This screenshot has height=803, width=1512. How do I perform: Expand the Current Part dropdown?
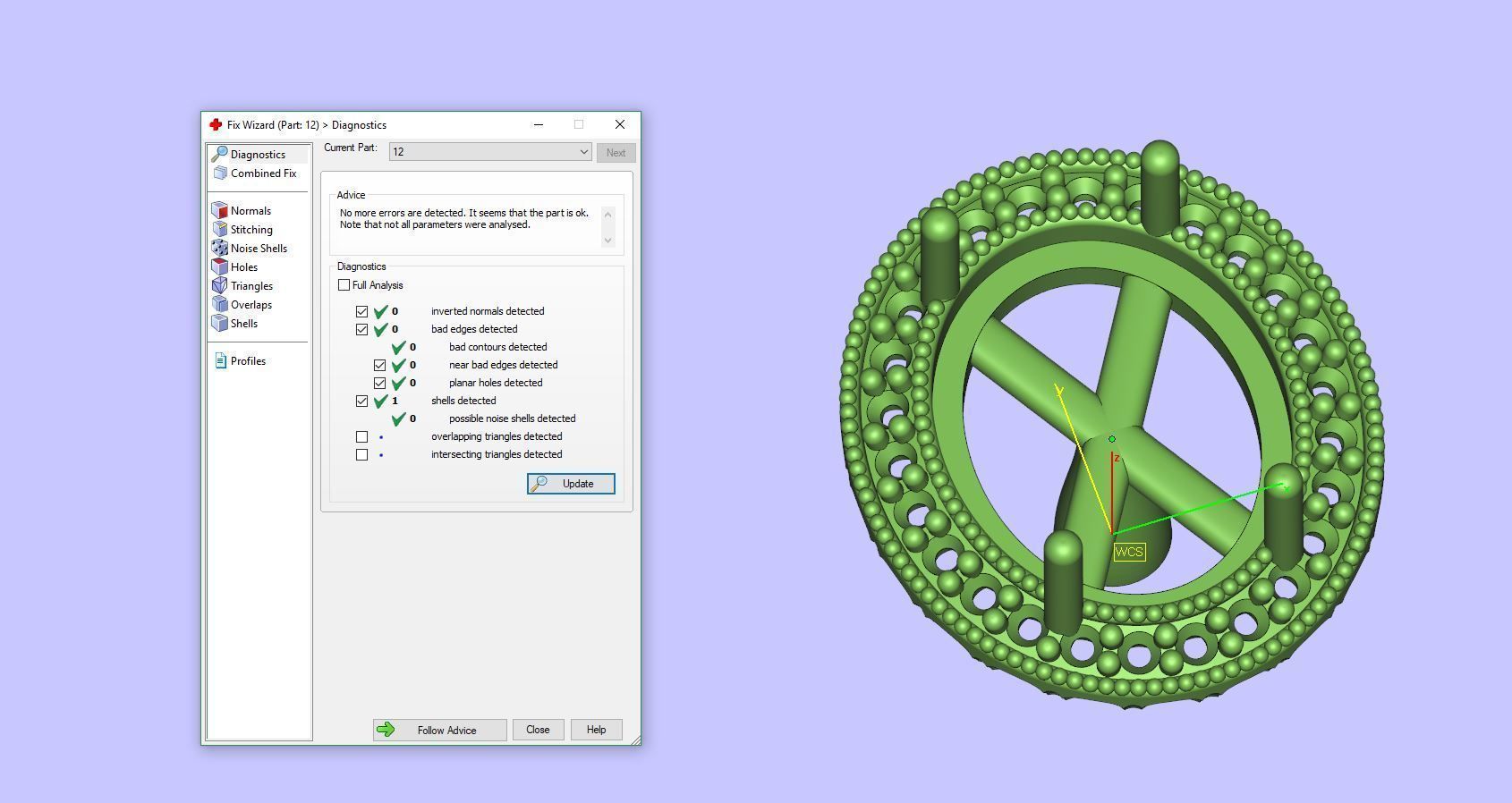click(x=582, y=152)
